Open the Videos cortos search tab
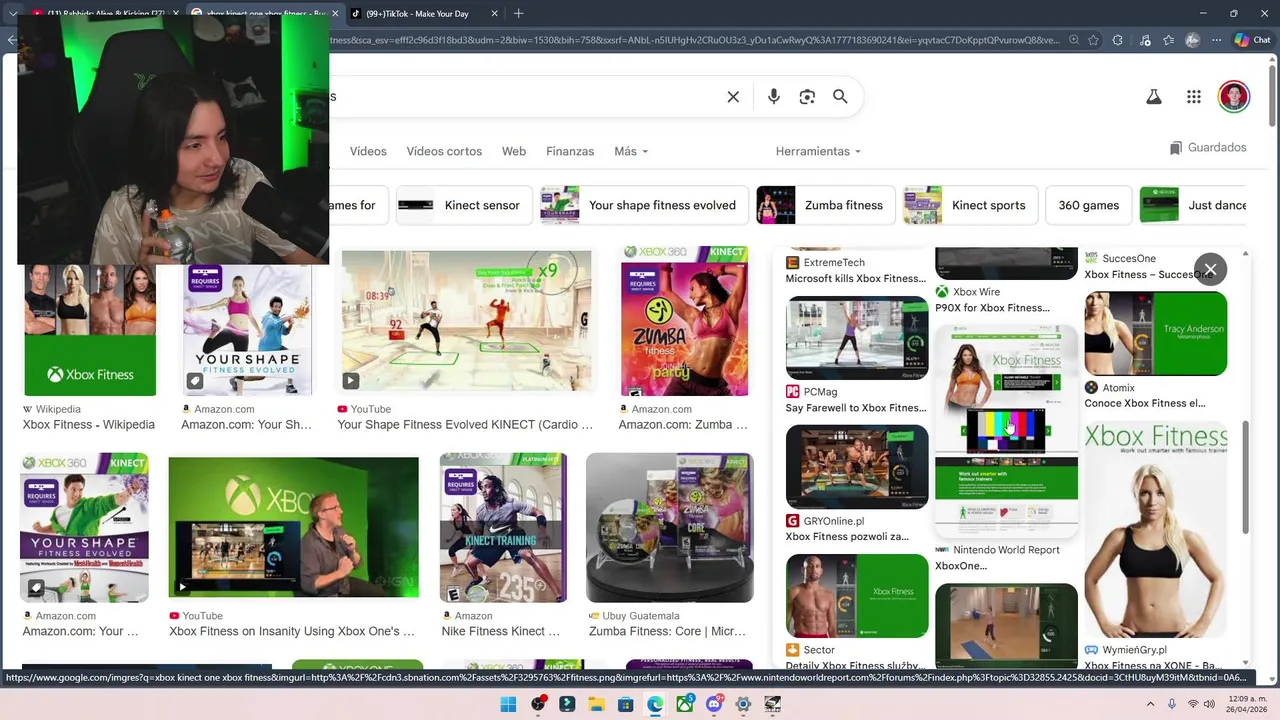Viewport: 1280px width, 720px height. click(444, 151)
